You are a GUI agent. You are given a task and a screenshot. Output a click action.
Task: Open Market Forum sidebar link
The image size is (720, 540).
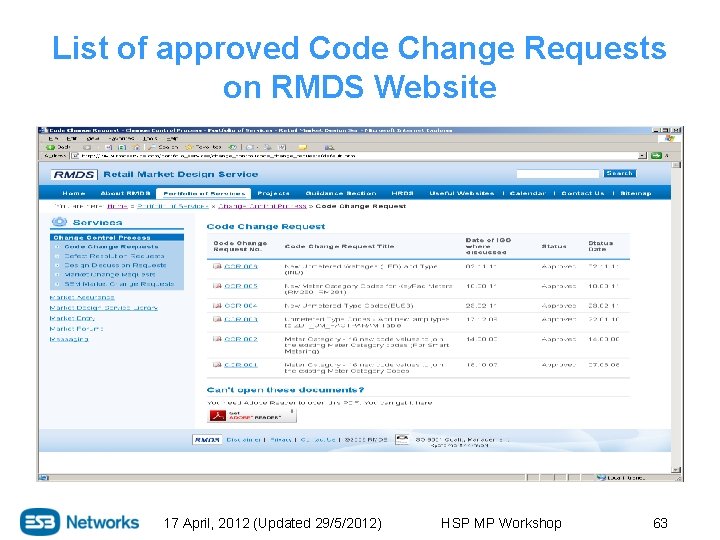click(76, 329)
